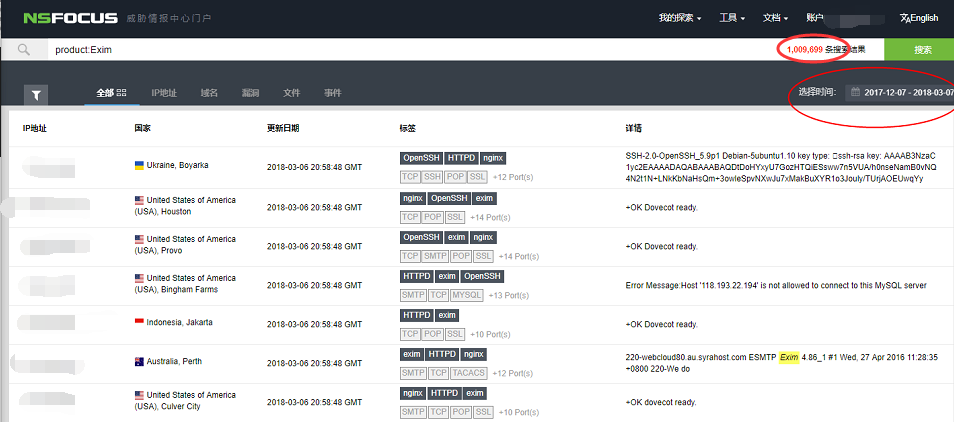Select the 域名 tab
Screen dimensions: 954x422
pyautogui.click(x=209, y=93)
